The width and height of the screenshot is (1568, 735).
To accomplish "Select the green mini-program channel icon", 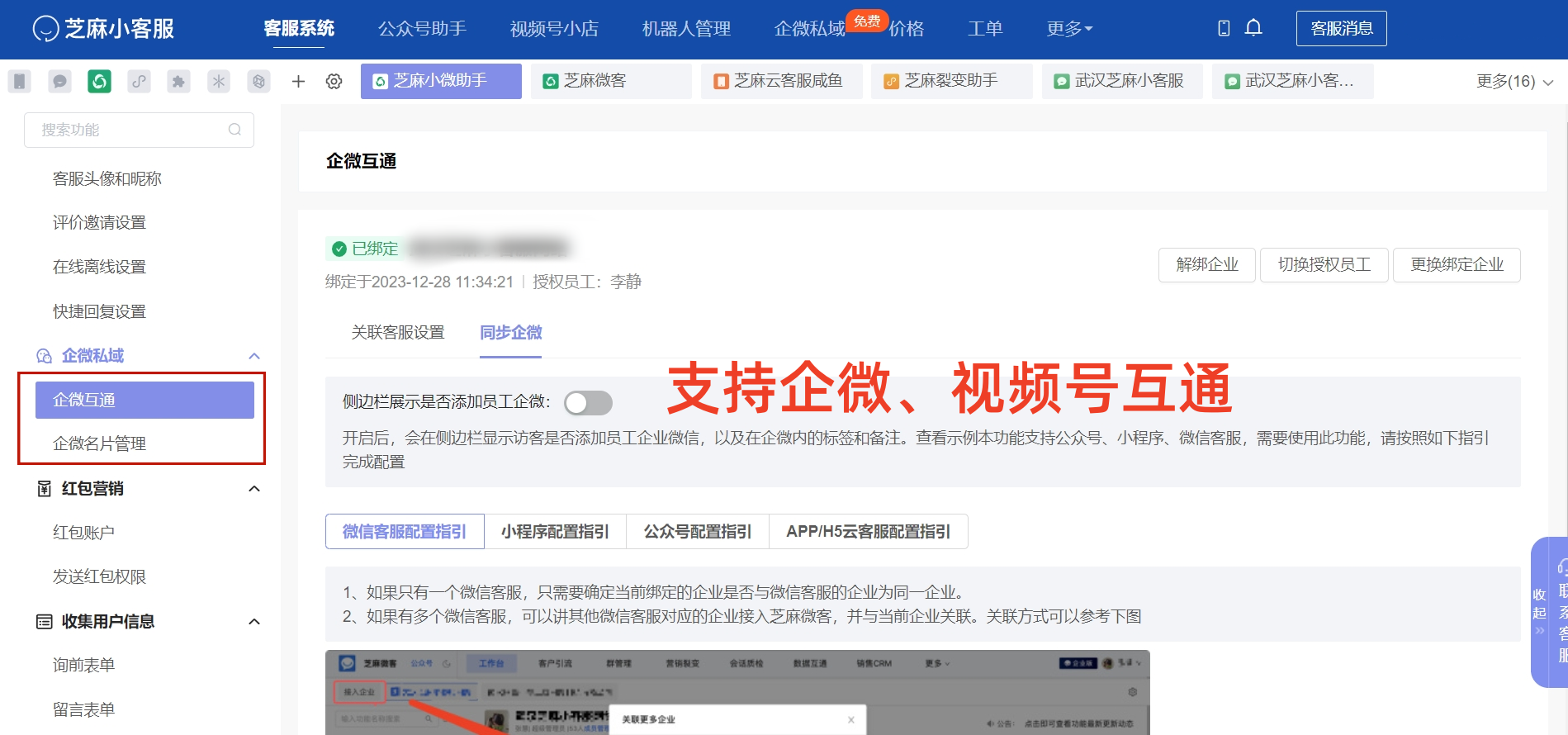I will tap(99, 82).
